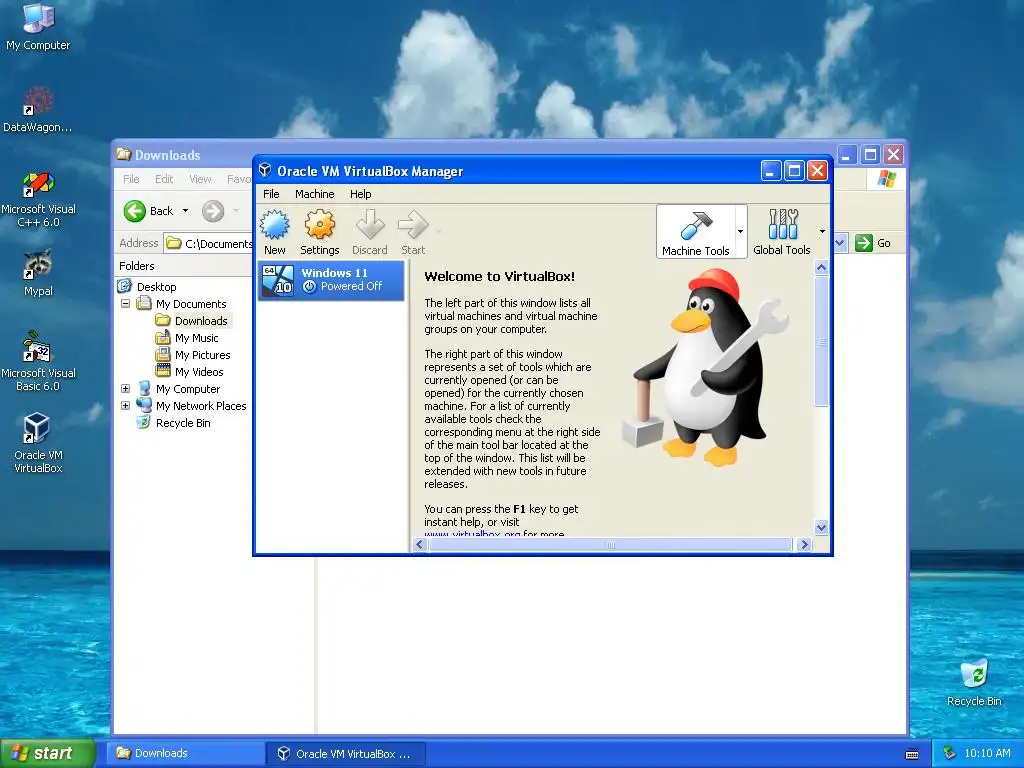1024x768 pixels.
Task: Open the DataWagon desktop shortcut
Action: click(38, 109)
